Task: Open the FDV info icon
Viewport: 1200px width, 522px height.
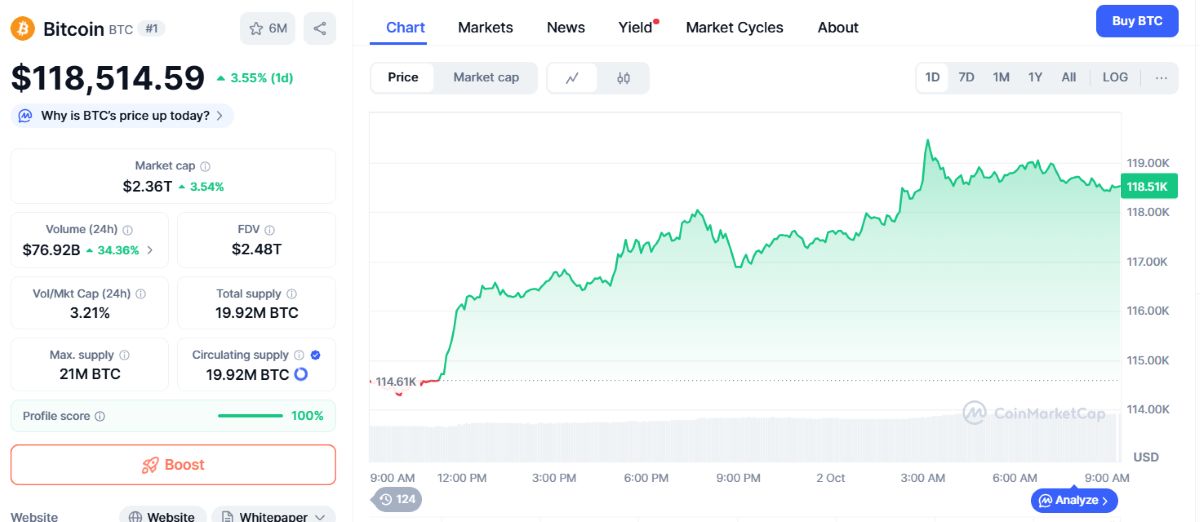Action: tap(270, 230)
